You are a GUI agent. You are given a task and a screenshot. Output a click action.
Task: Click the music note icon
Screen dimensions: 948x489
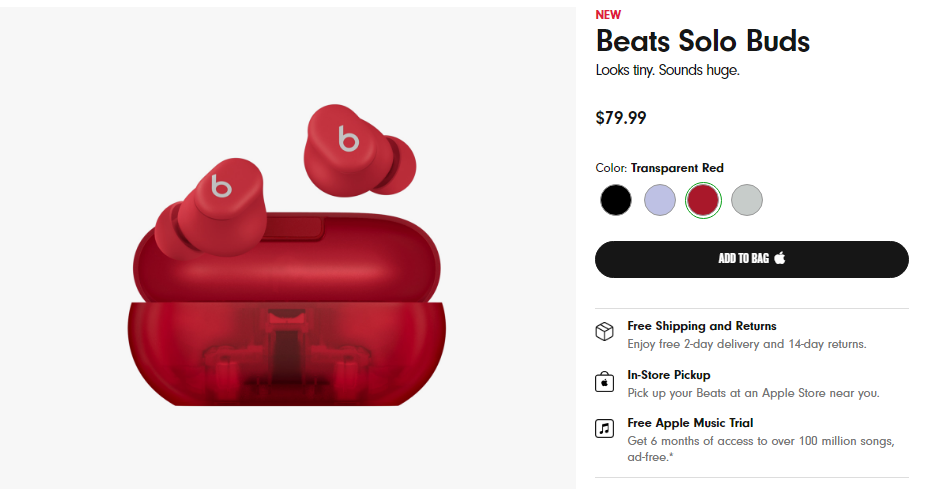pyautogui.click(x=604, y=430)
